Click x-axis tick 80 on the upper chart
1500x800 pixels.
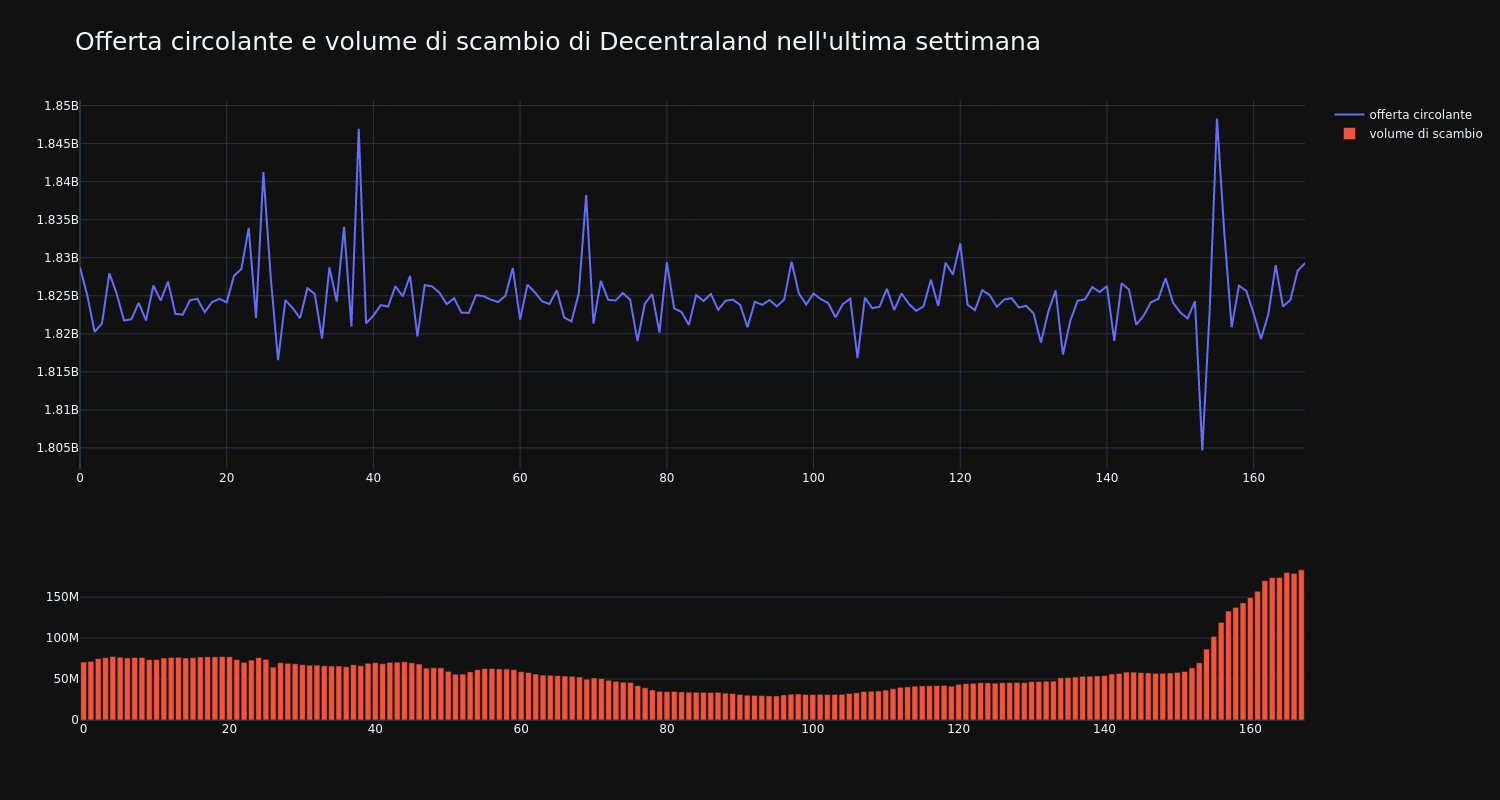click(667, 478)
